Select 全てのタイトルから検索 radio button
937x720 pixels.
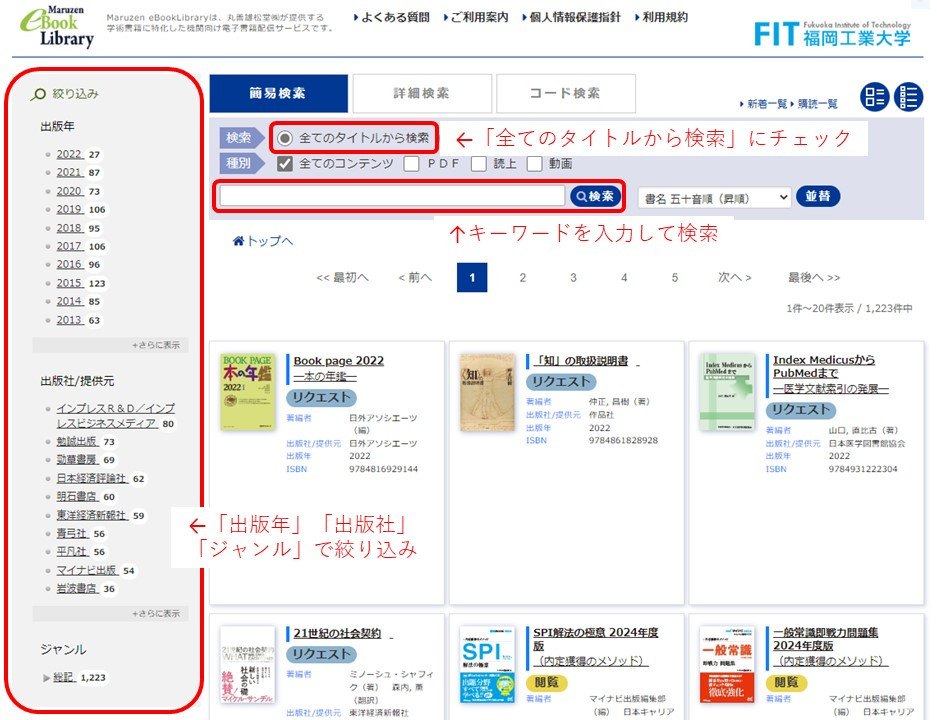tap(286, 138)
